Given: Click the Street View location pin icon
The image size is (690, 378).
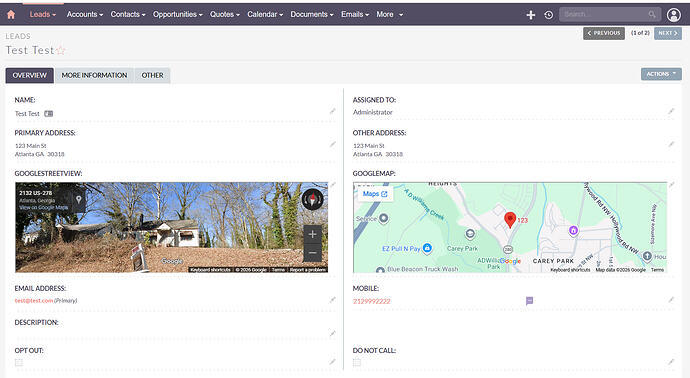Looking at the screenshot, I should click(79, 199).
